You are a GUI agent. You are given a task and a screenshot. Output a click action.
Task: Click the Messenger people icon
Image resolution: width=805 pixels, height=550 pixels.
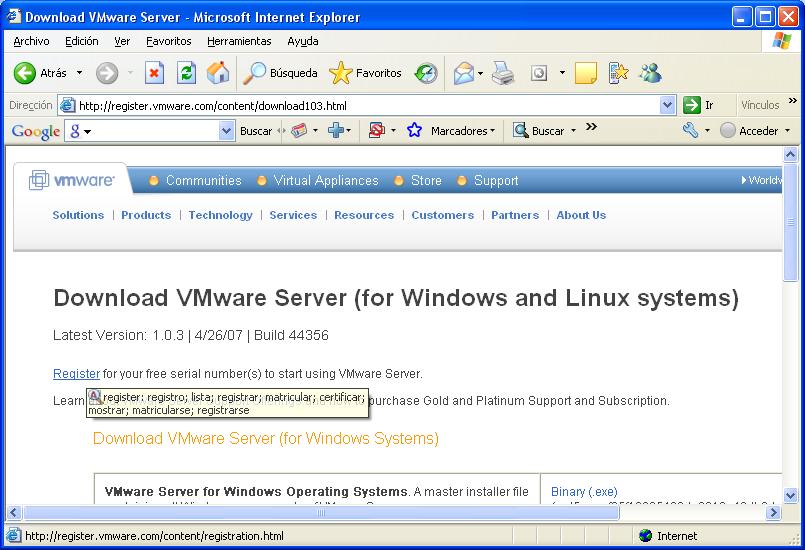pyautogui.click(x=650, y=73)
